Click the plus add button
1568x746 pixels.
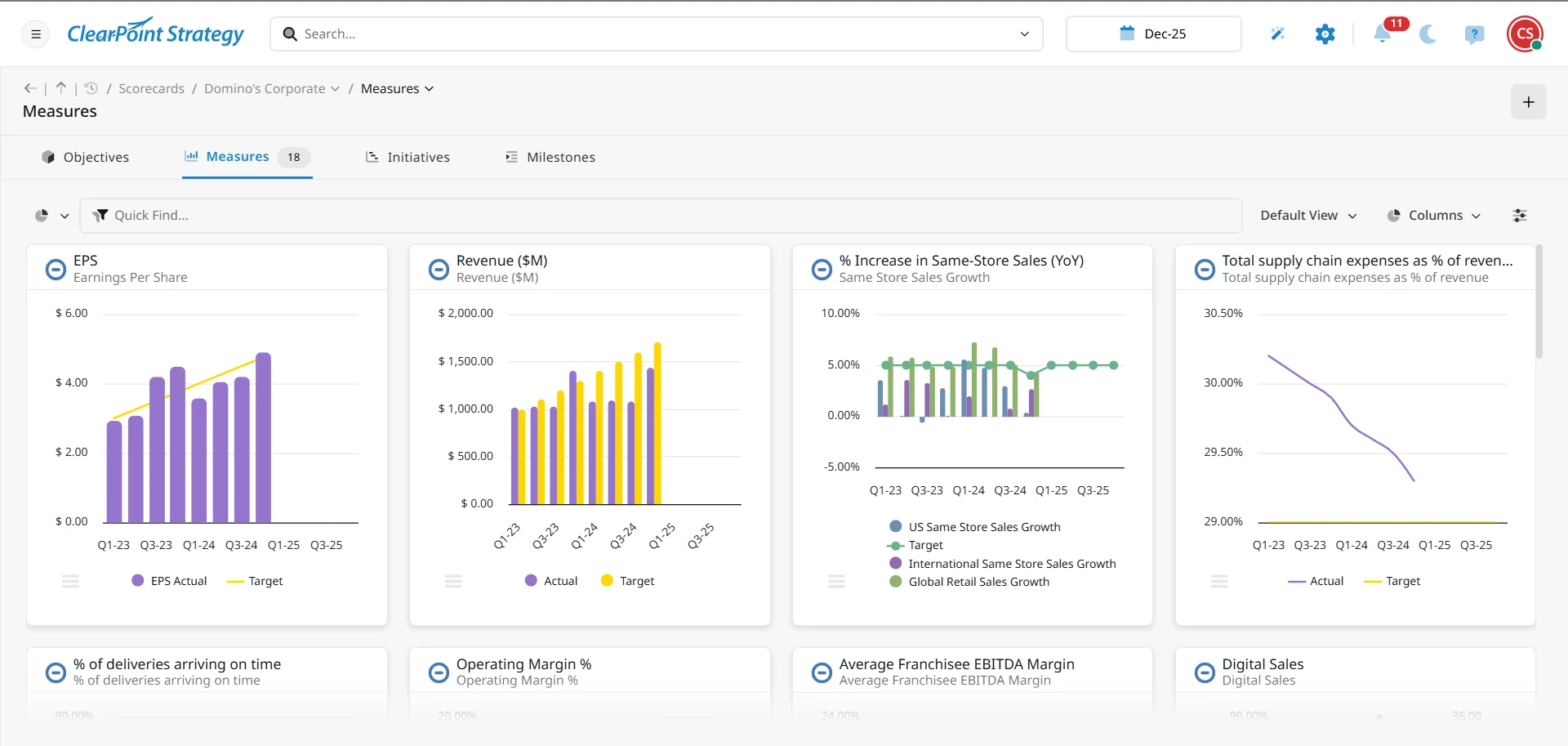click(1528, 102)
